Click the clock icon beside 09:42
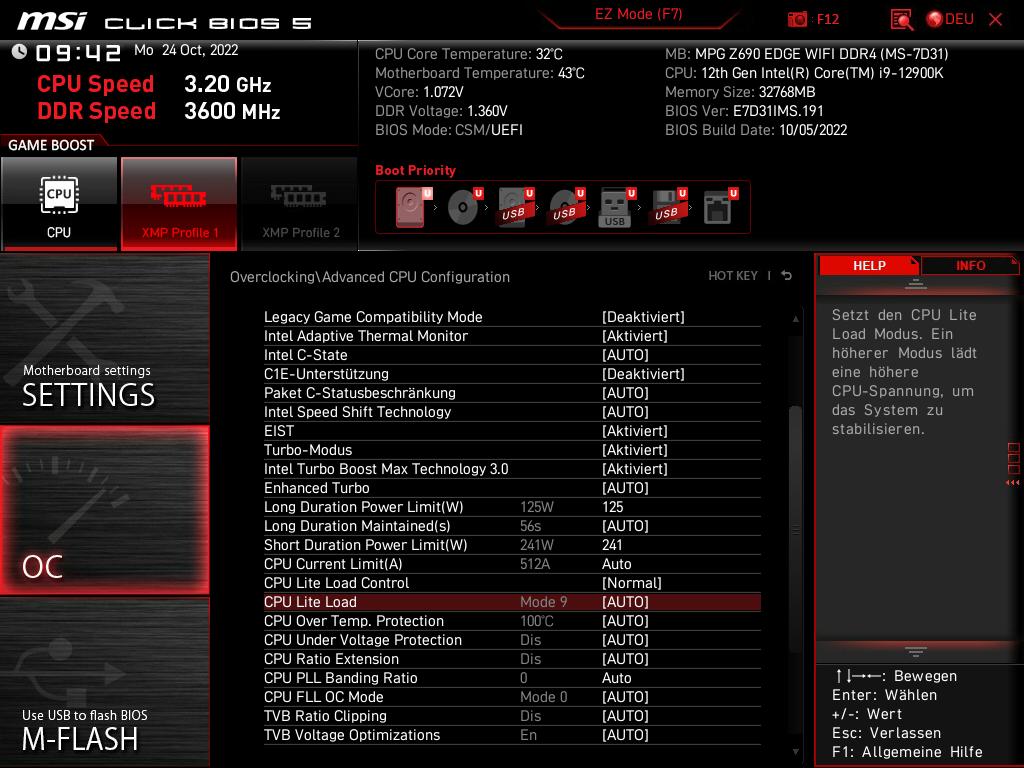This screenshot has height=768, width=1024. click(19, 51)
